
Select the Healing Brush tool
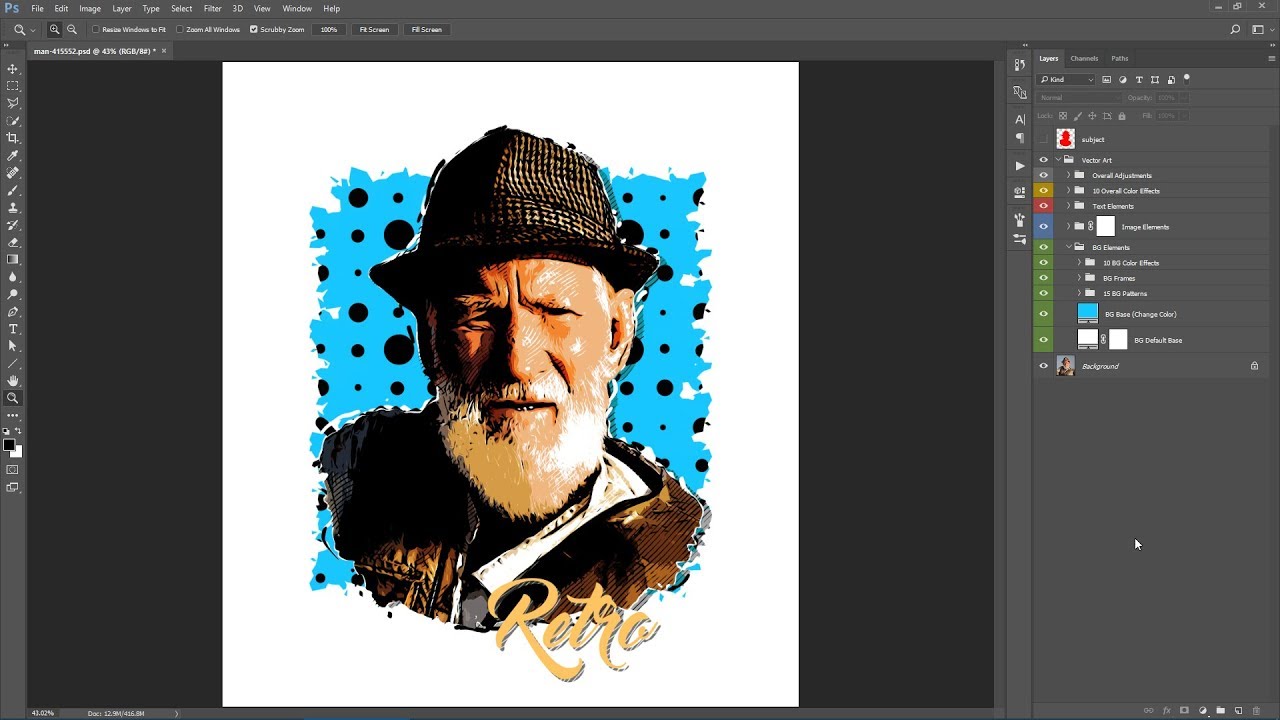pos(13,172)
